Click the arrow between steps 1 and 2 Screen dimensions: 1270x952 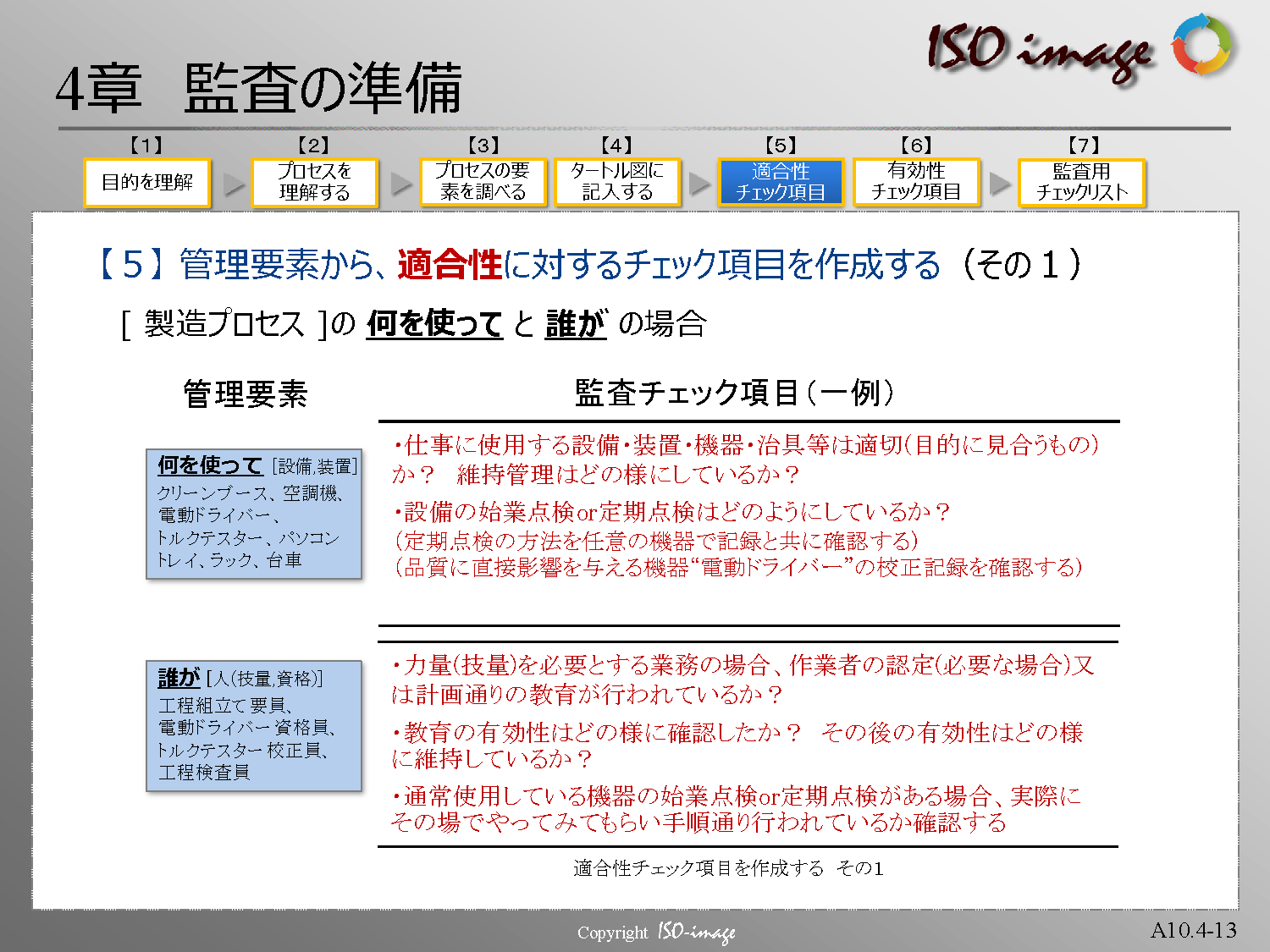pos(232,183)
